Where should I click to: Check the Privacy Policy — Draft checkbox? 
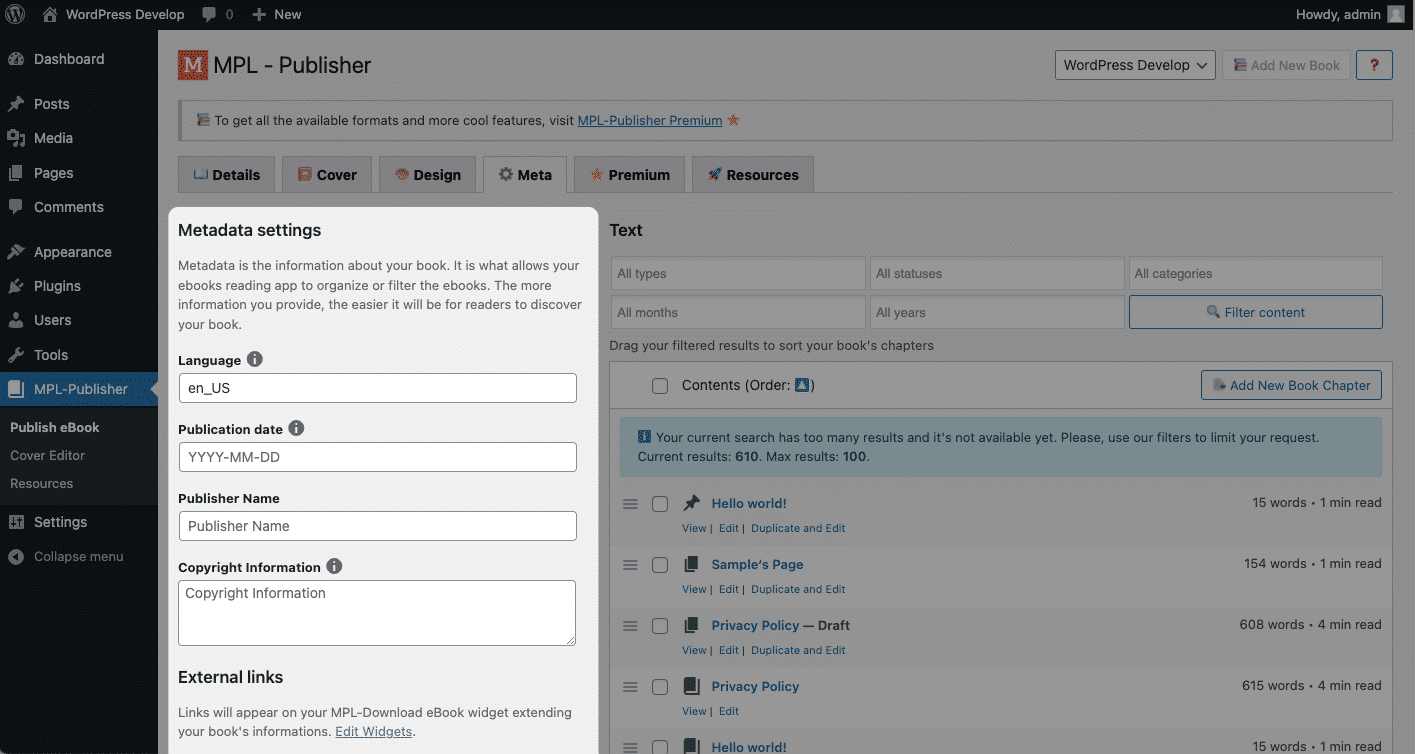(x=660, y=626)
